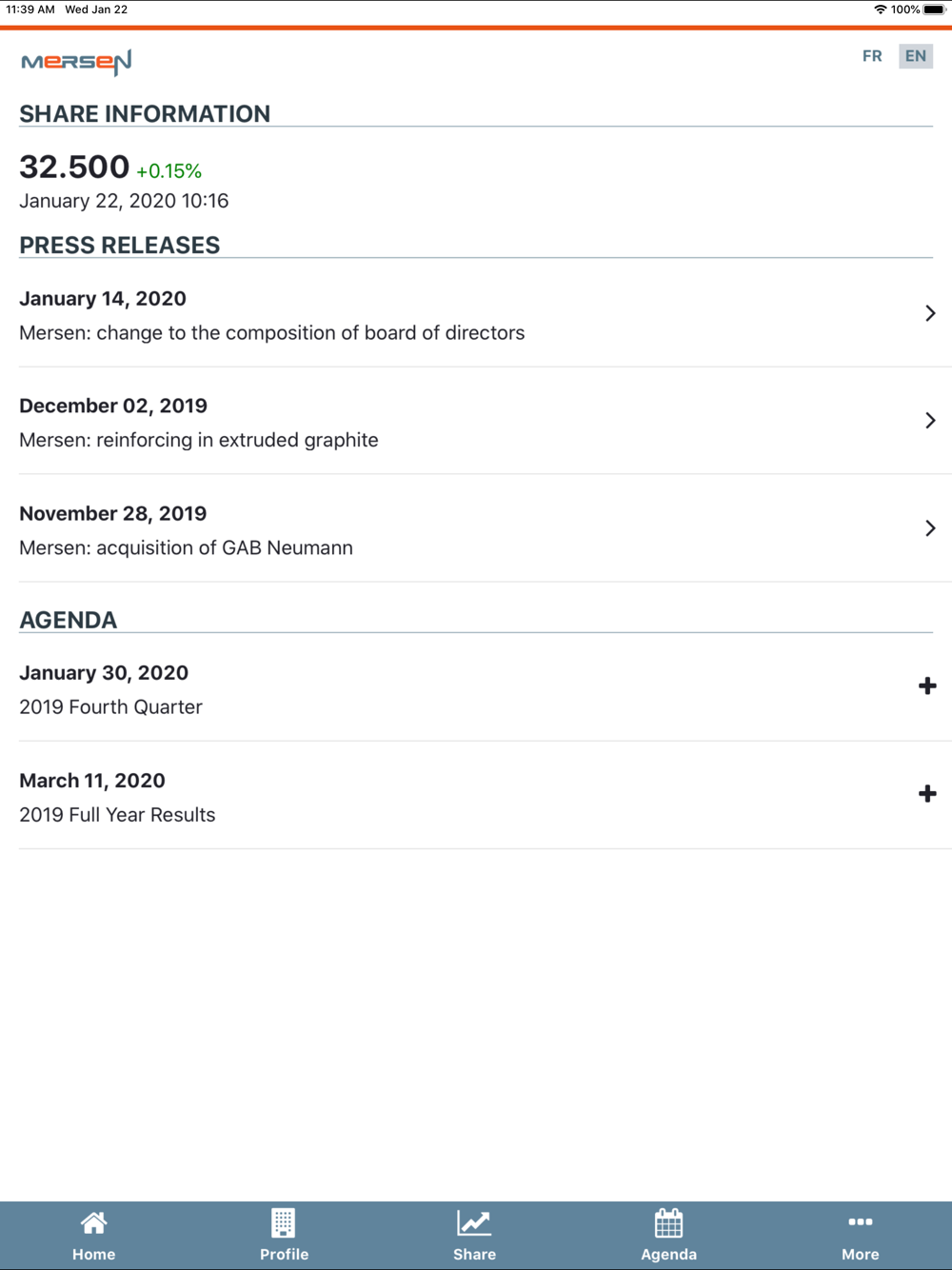Tap the 32.500 share price

[74, 168]
